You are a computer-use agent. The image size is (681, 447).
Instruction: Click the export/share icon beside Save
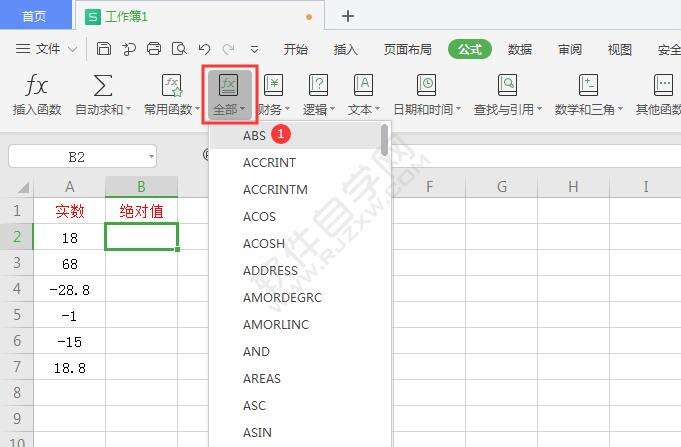[129, 49]
